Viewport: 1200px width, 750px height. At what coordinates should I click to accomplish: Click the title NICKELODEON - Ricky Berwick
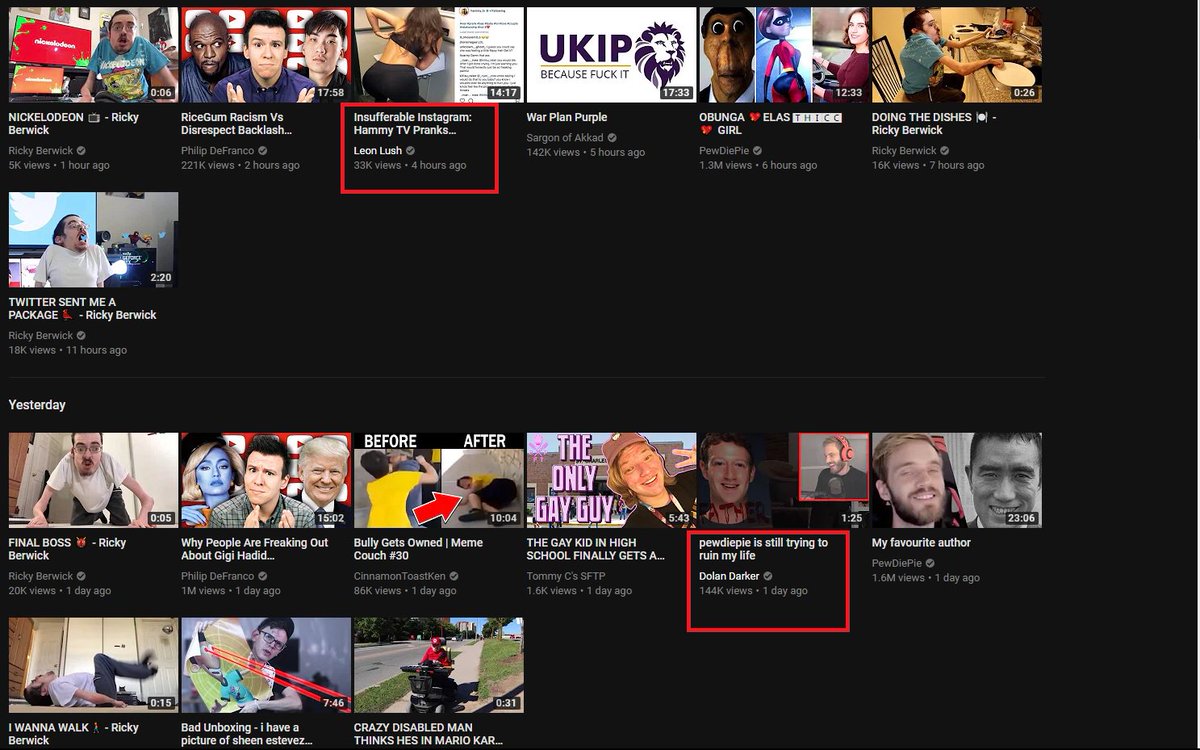coord(73,124)
